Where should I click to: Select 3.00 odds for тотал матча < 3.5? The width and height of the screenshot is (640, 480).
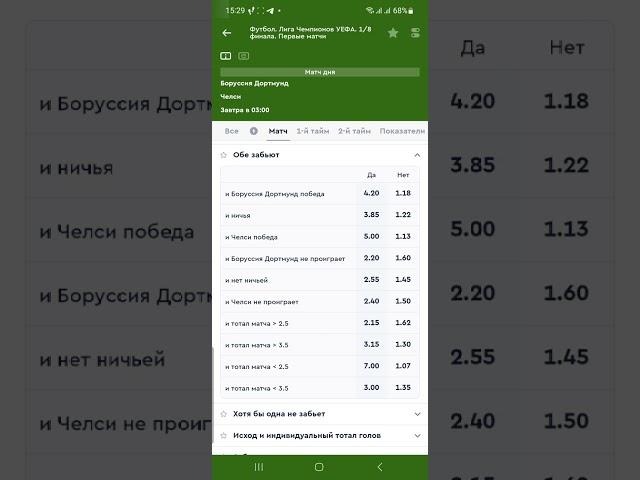[x=371, y=388]
